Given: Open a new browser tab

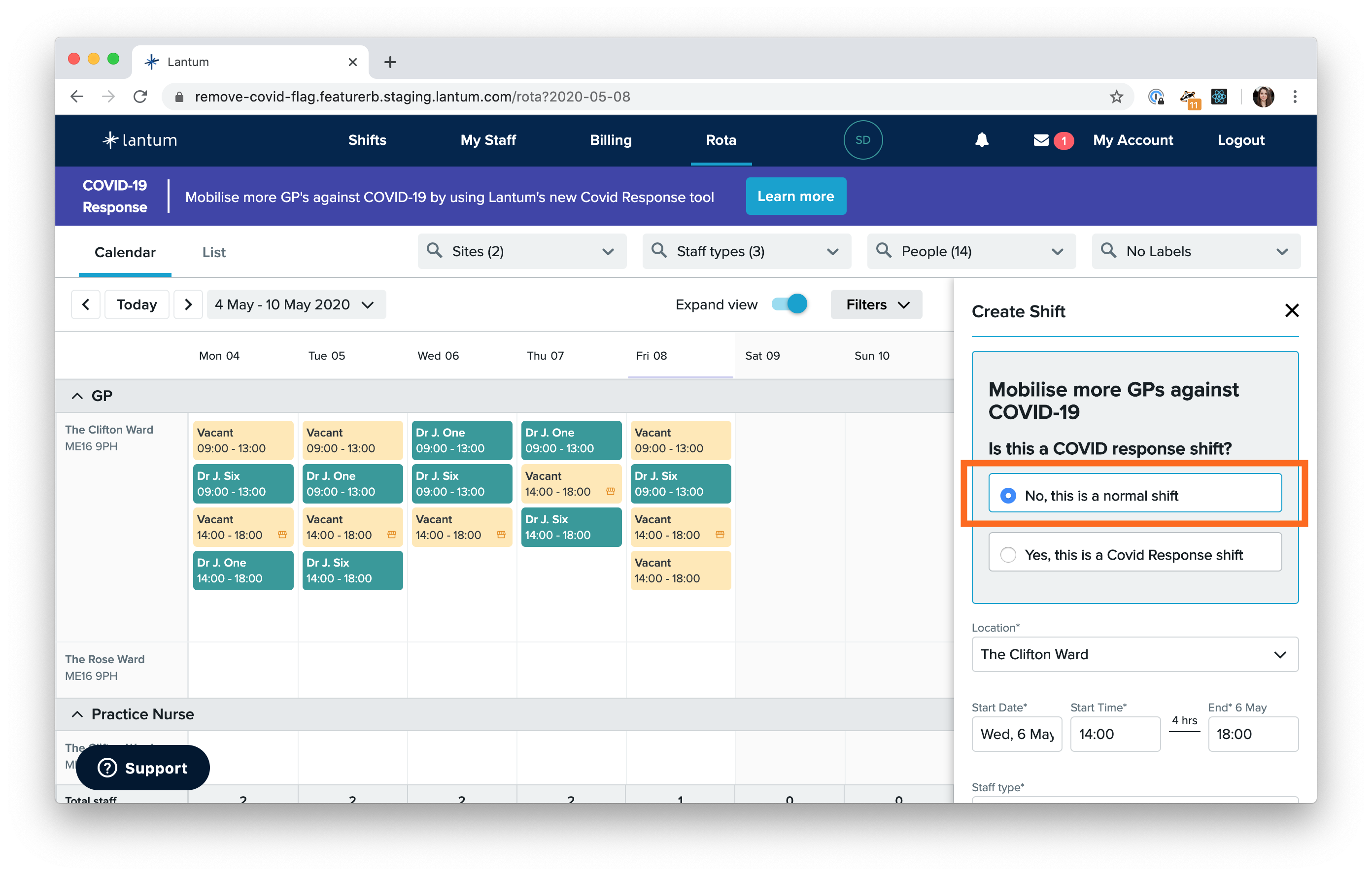Looking at the screenshot, I should coord(390,62).
